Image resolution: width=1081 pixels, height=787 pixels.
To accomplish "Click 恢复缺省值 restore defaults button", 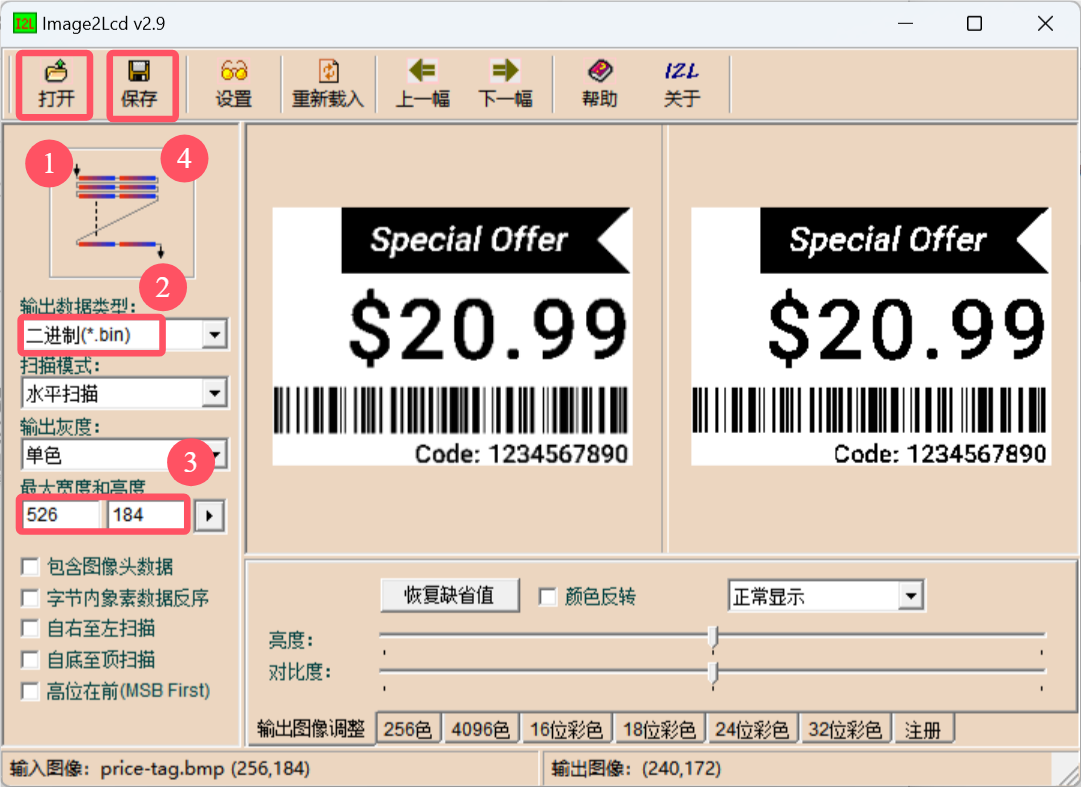I will click(x=449, y=595).
